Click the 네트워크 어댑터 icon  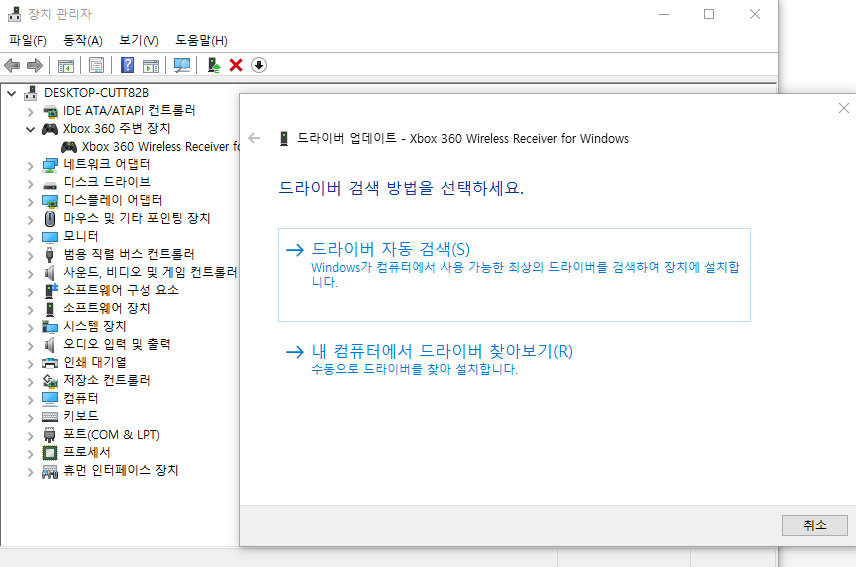pyautogui.click(x=50, y=165)
